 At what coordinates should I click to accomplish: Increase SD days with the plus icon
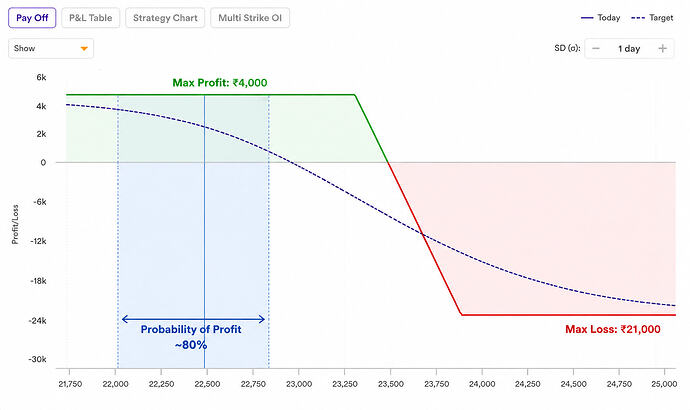[x=662, y=48]
